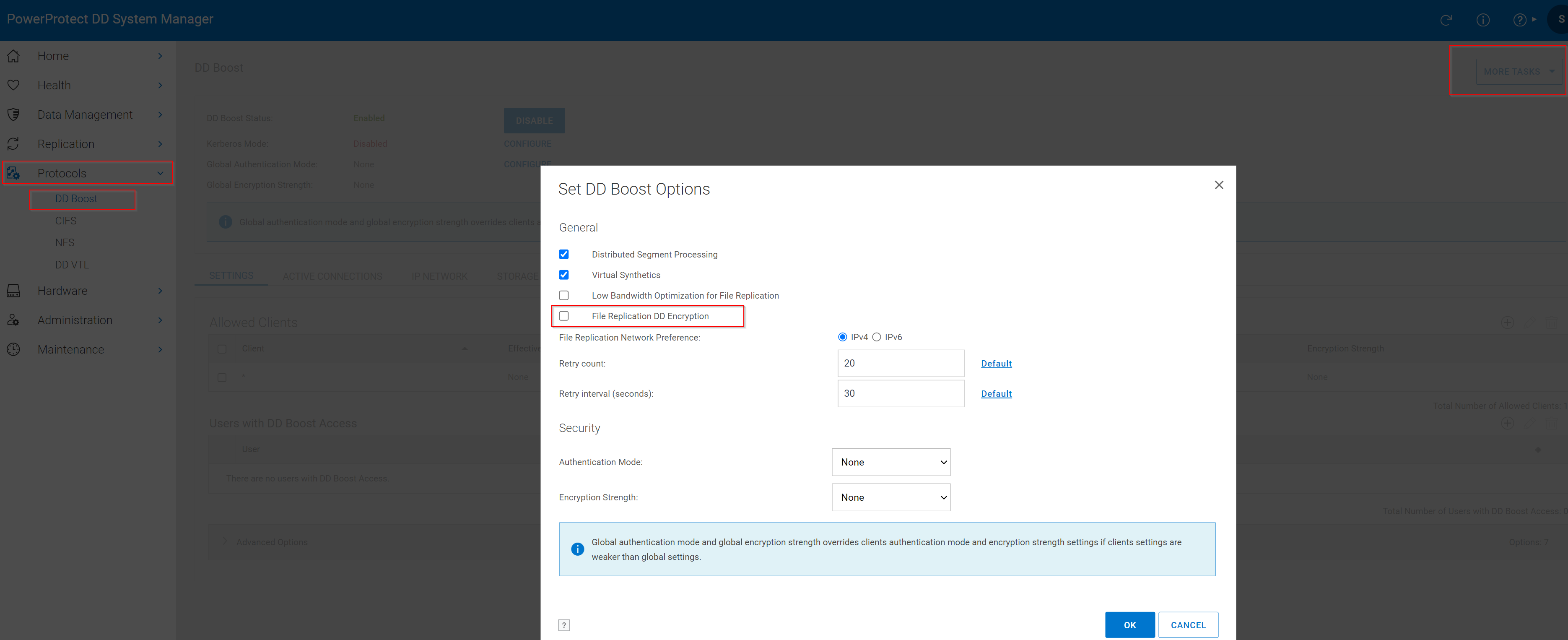Confirm options with the OK button
1568x640 pixels.
pyautogui.click(x=1130, y=624)
